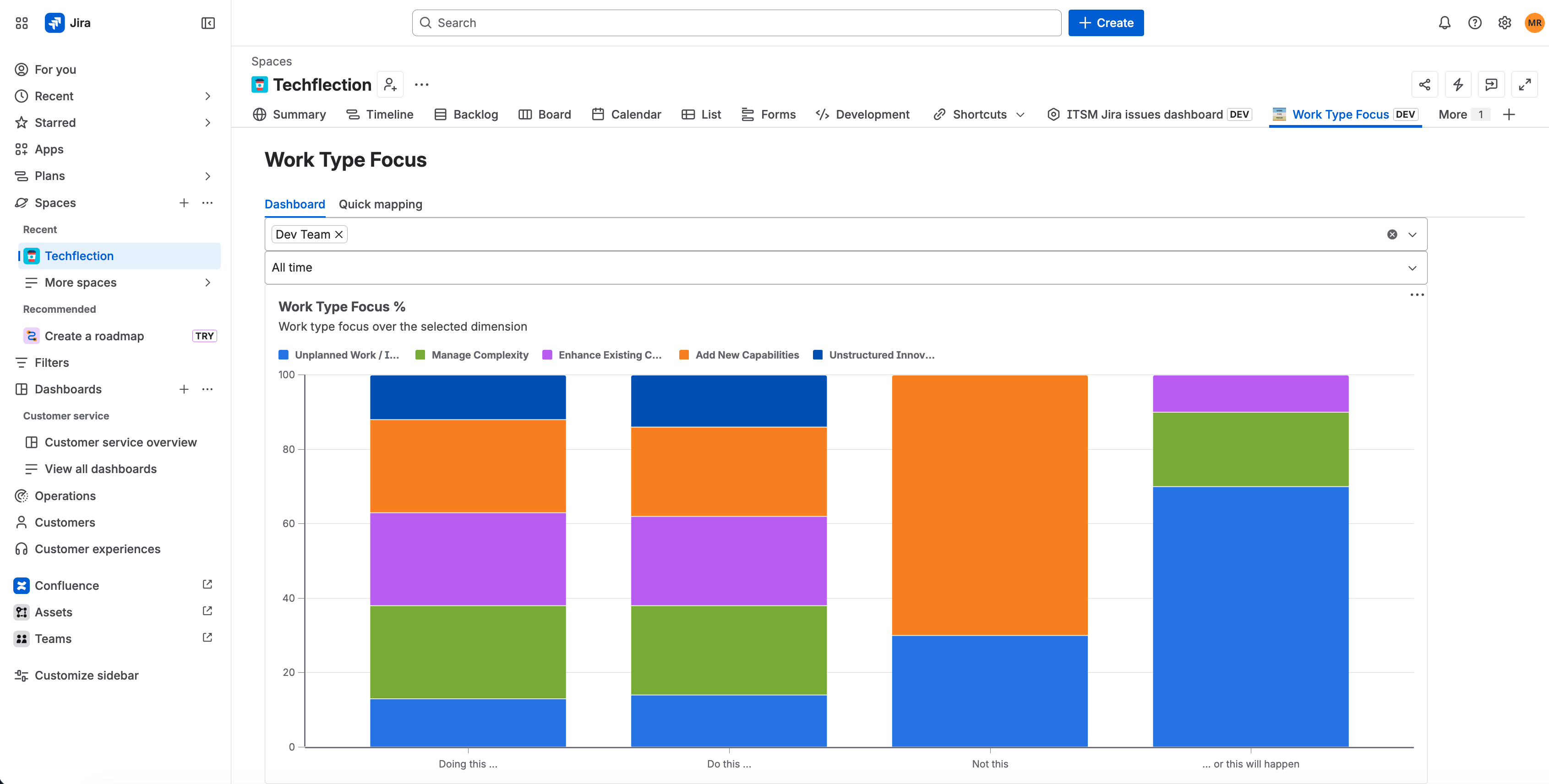Open the Spaces more options ellipsis
The height and width of the screenshot is (784, 1549).
(x=207, y=202)
